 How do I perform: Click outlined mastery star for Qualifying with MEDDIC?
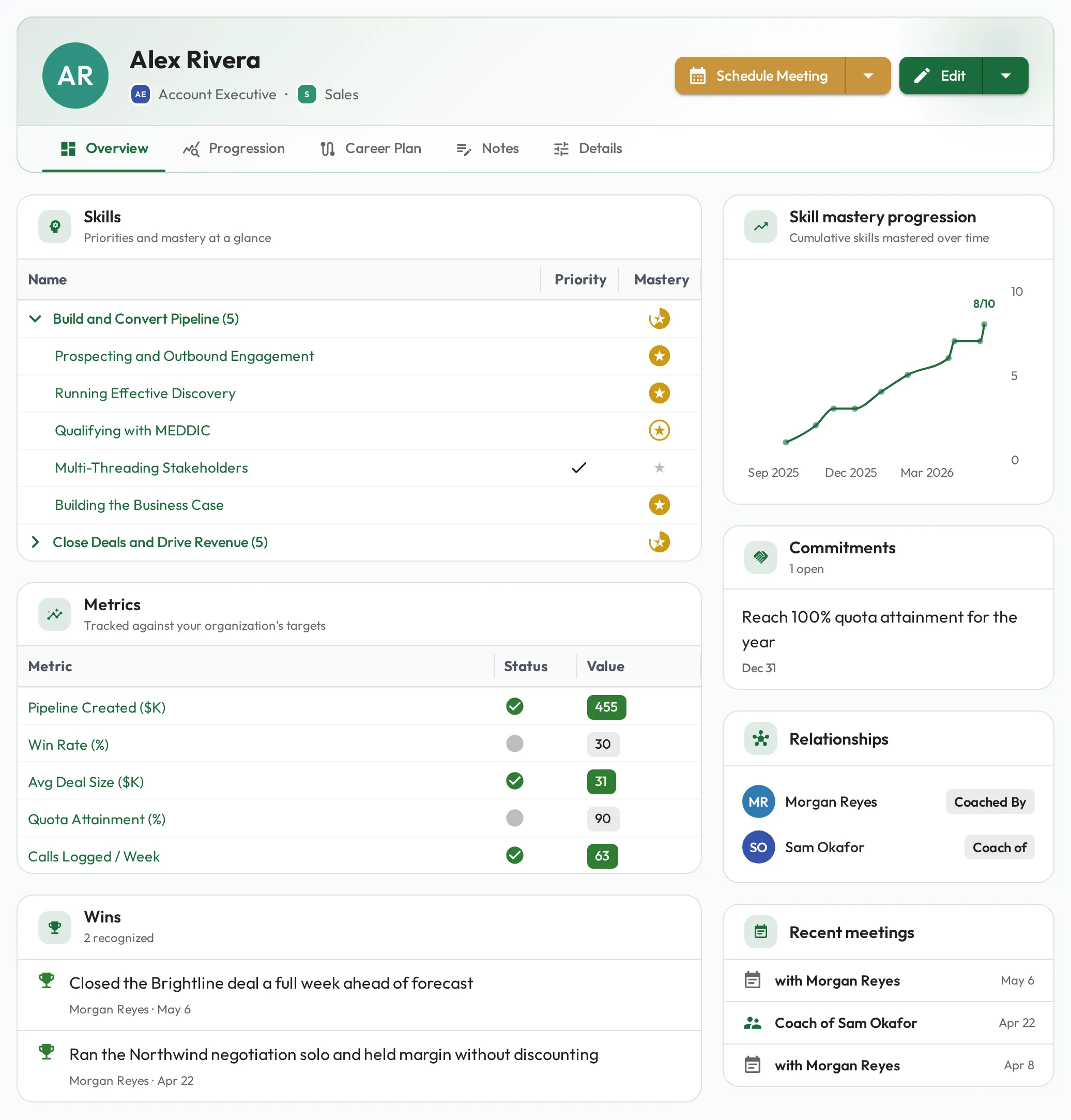click(660, 430)
